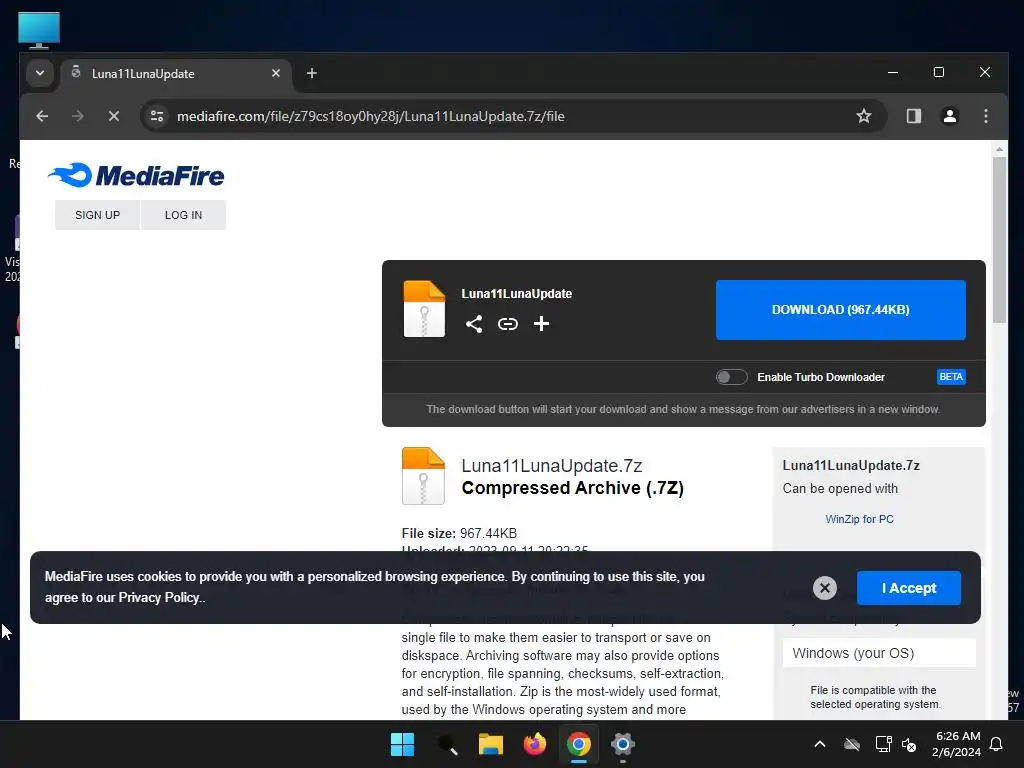Click the archive file icon in the dark download box
1024x768 pixels.
tap(424, 309)
